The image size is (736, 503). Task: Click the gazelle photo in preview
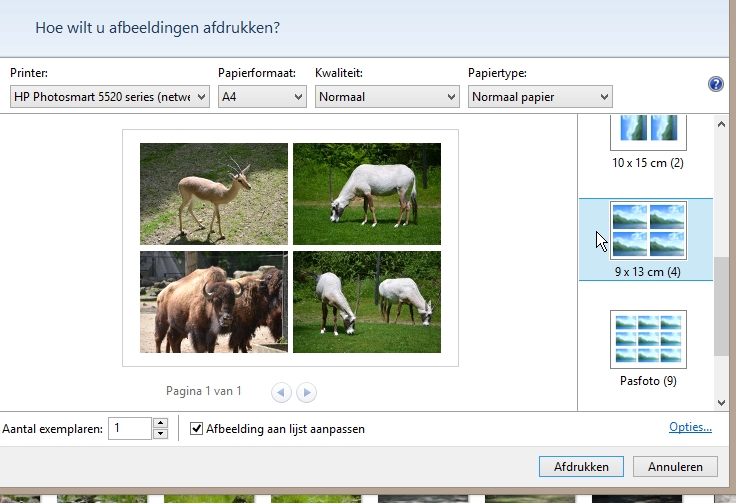point(214,194)
